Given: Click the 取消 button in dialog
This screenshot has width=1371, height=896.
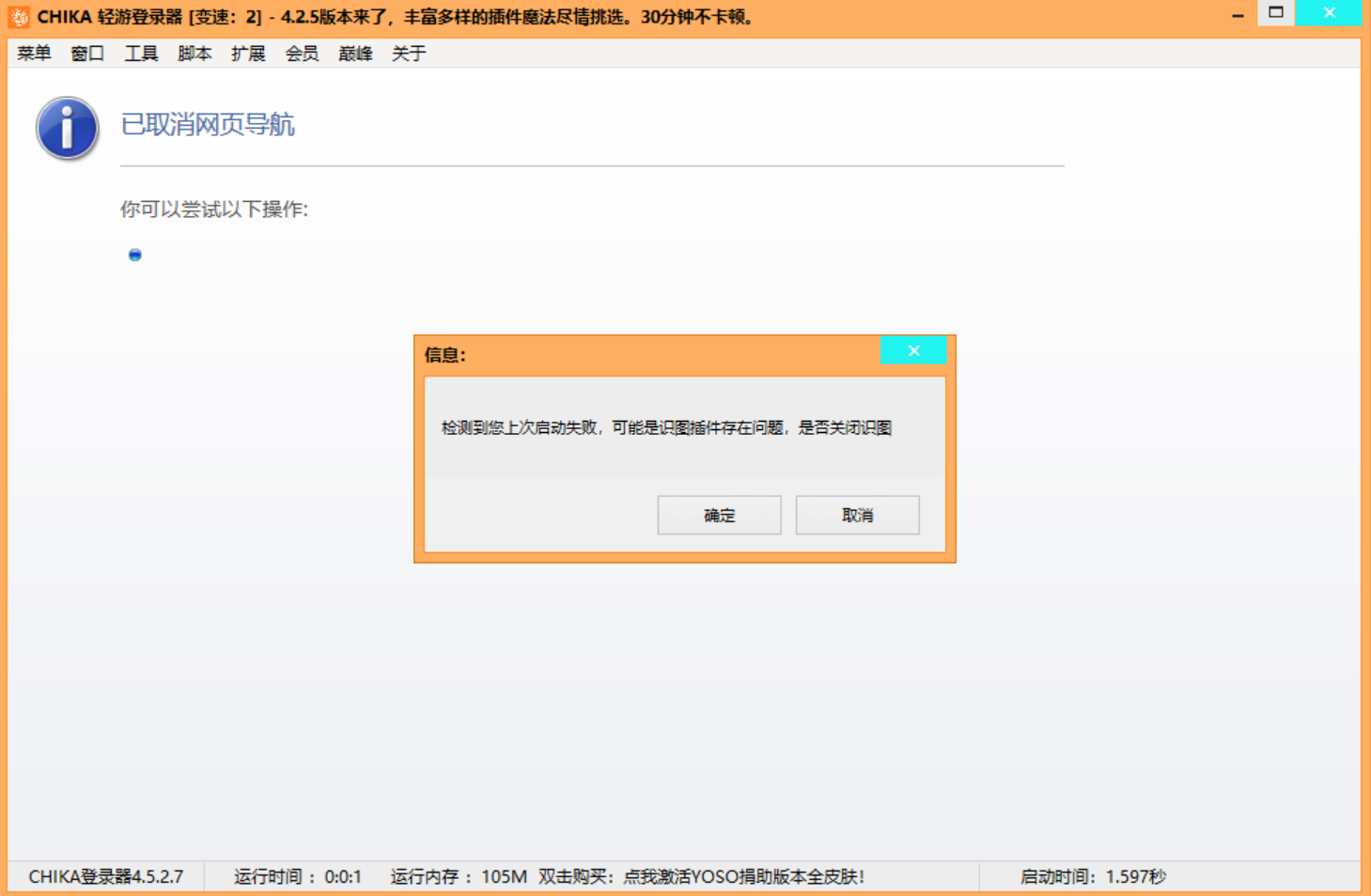Looking at the screenshot, I should 857,515.
